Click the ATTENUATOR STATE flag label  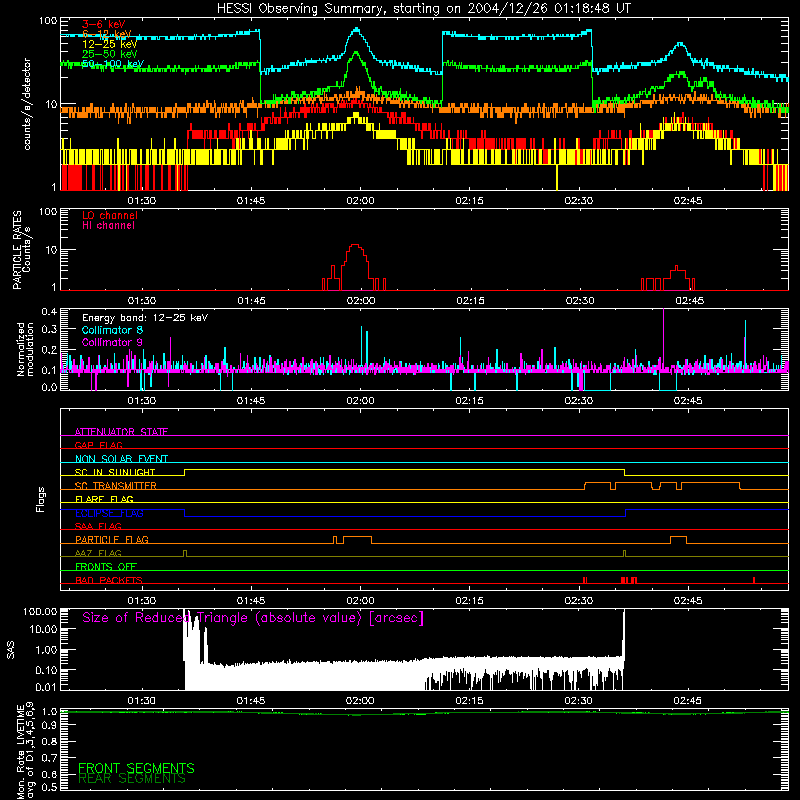[x=121, y=432]
